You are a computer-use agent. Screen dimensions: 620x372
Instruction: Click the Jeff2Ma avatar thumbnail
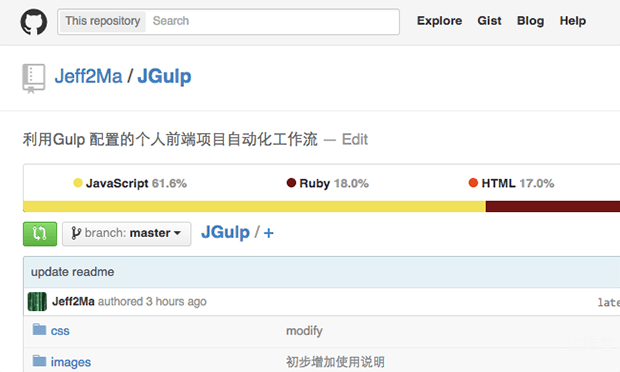click(x=37, y=302)
